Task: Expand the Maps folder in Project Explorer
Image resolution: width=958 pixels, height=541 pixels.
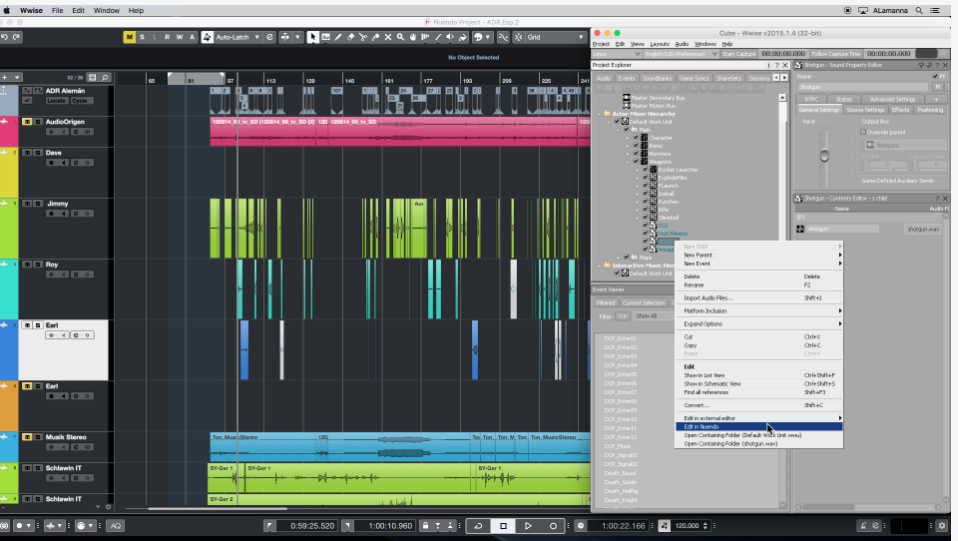Action: pos(618,257)
